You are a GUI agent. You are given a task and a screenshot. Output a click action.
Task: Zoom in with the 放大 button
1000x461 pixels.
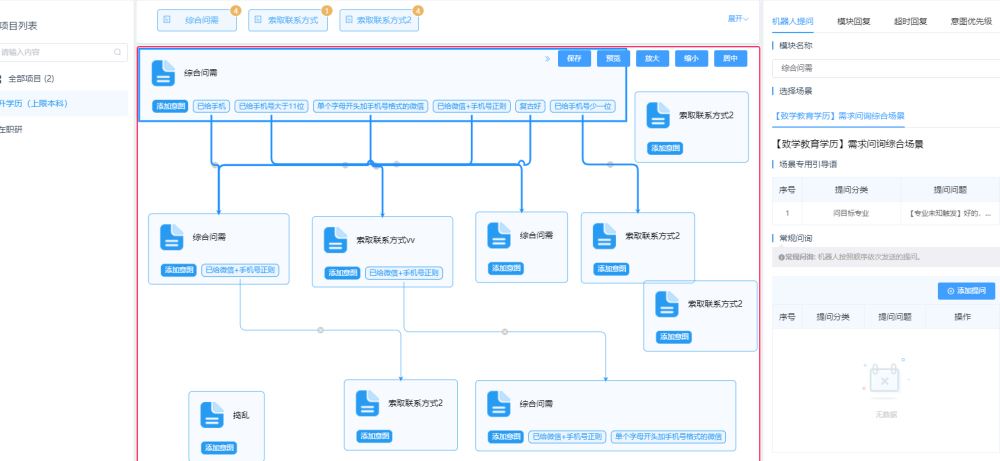coord(652,59)
